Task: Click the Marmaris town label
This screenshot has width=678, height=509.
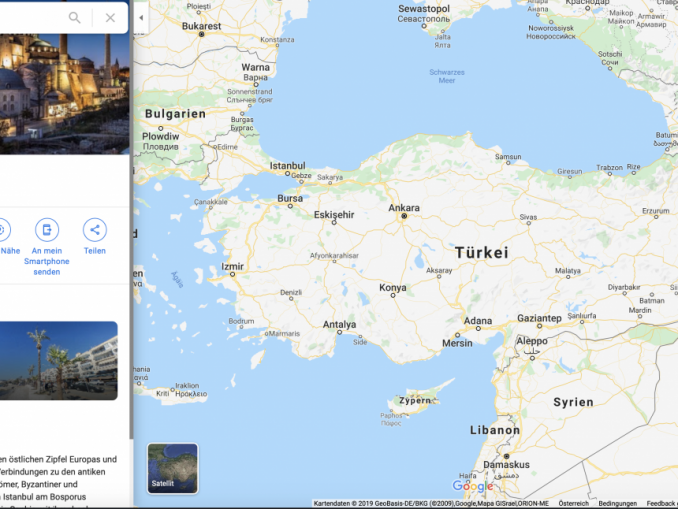Action: [x=284, y=333]
